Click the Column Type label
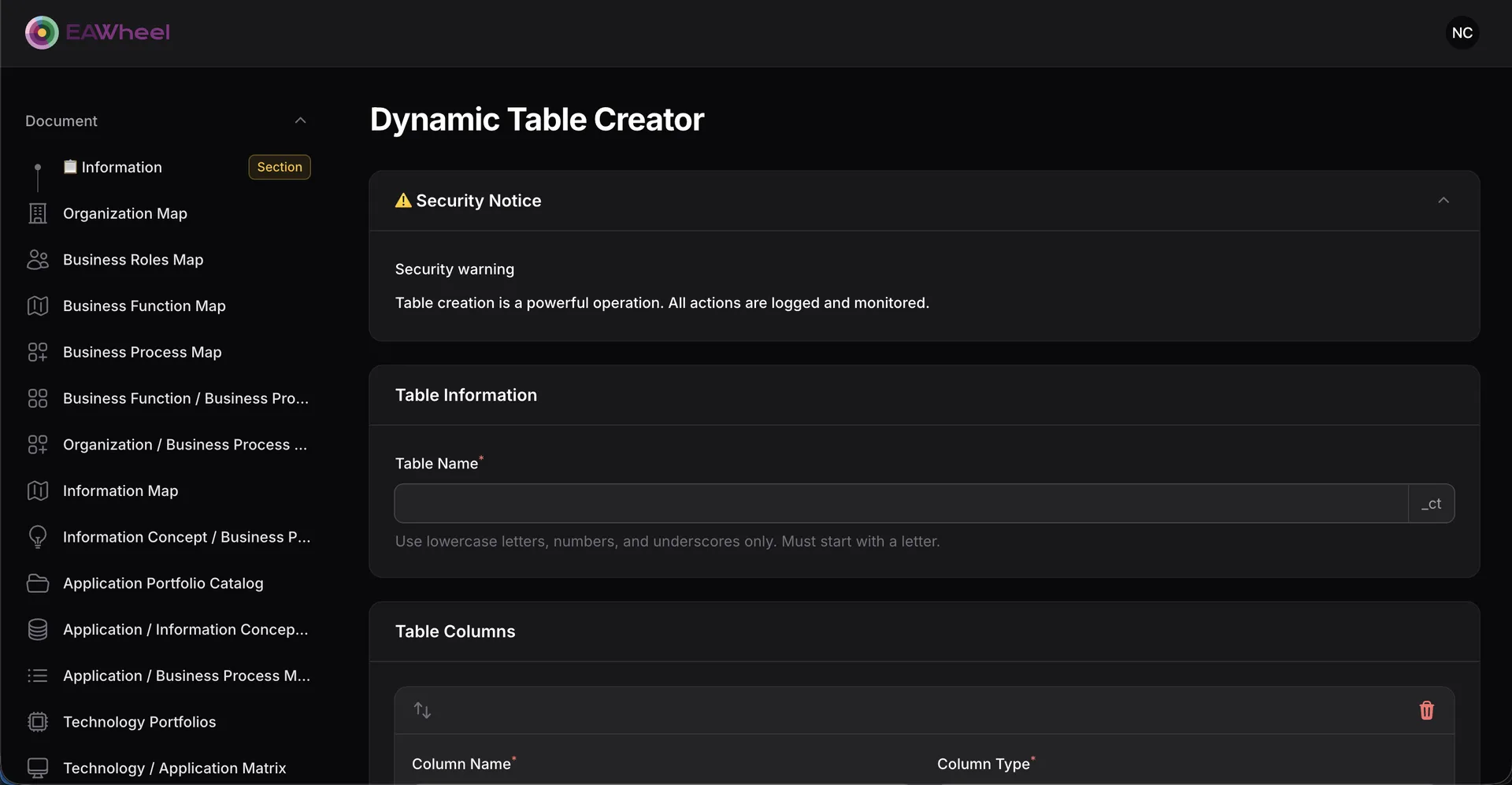 (984, 764)
